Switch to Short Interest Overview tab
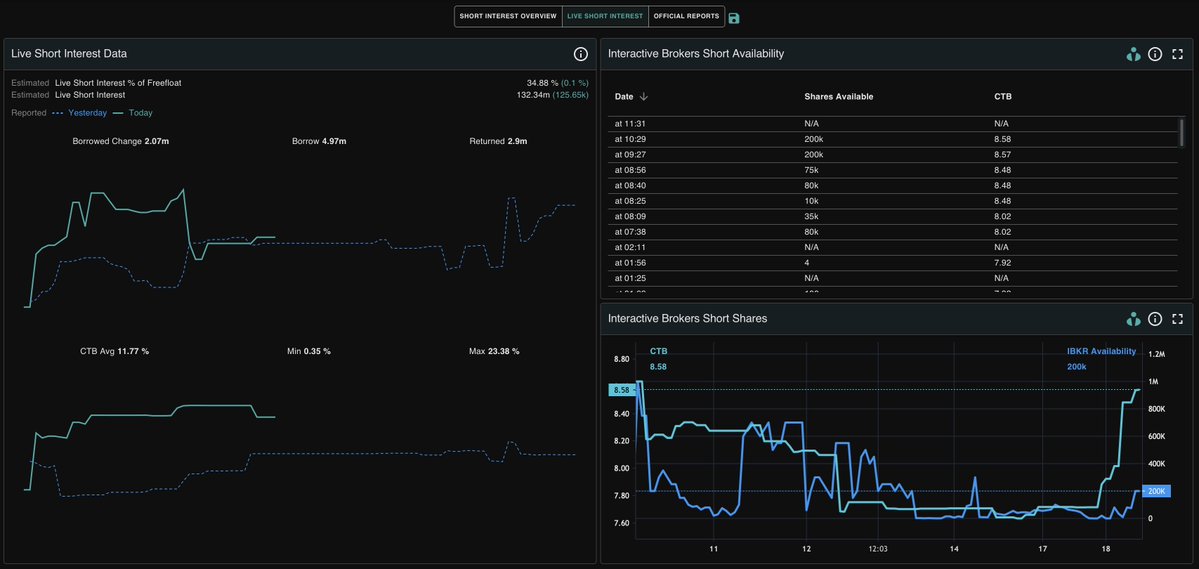Image resolution: width=1199 pixels, height=569 pixels. click(x=508, y=16)
